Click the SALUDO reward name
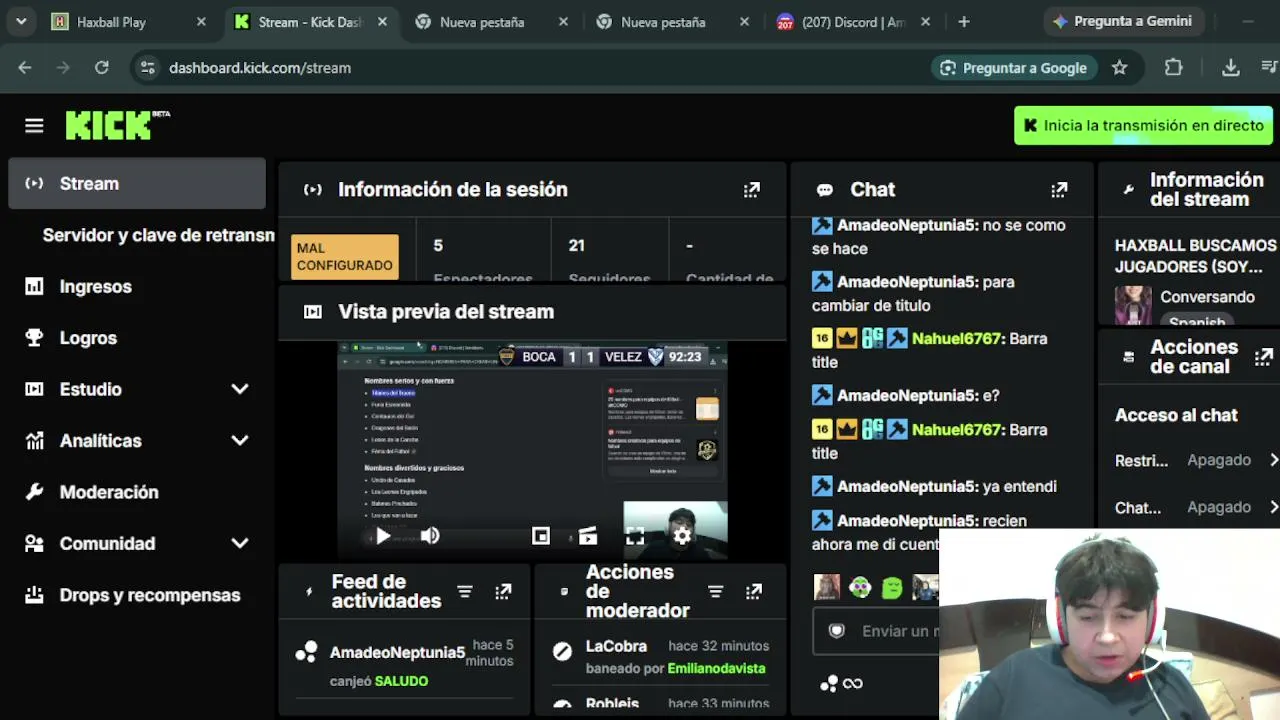Viewport: 1280px width, 720px height. 401,681
